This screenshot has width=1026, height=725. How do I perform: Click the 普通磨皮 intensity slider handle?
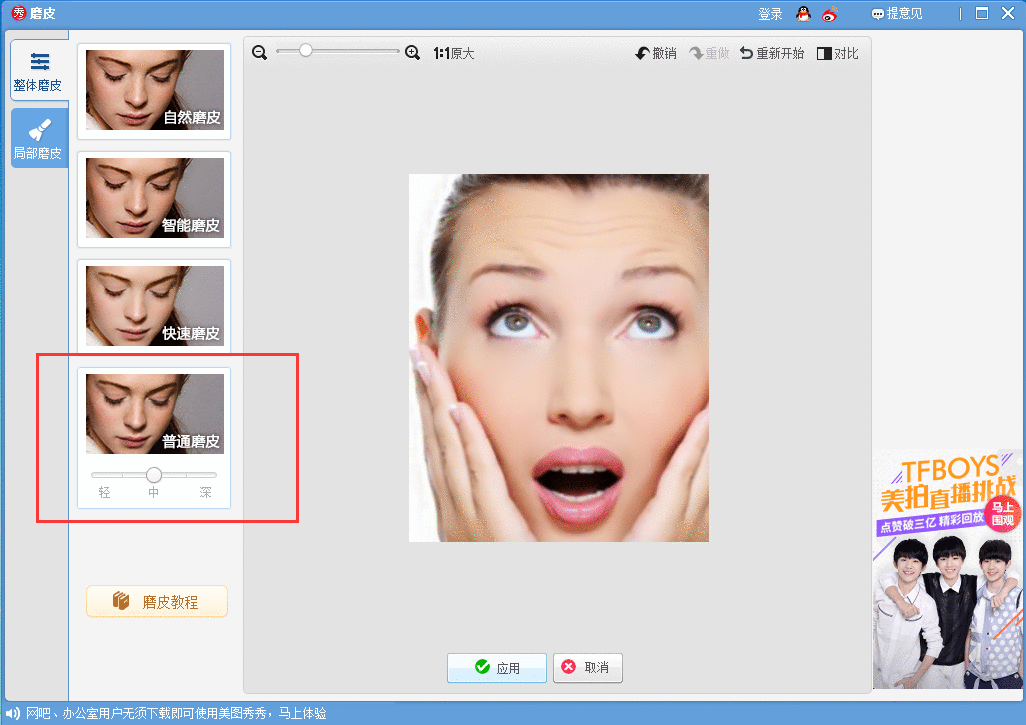(x=154, y=475)
